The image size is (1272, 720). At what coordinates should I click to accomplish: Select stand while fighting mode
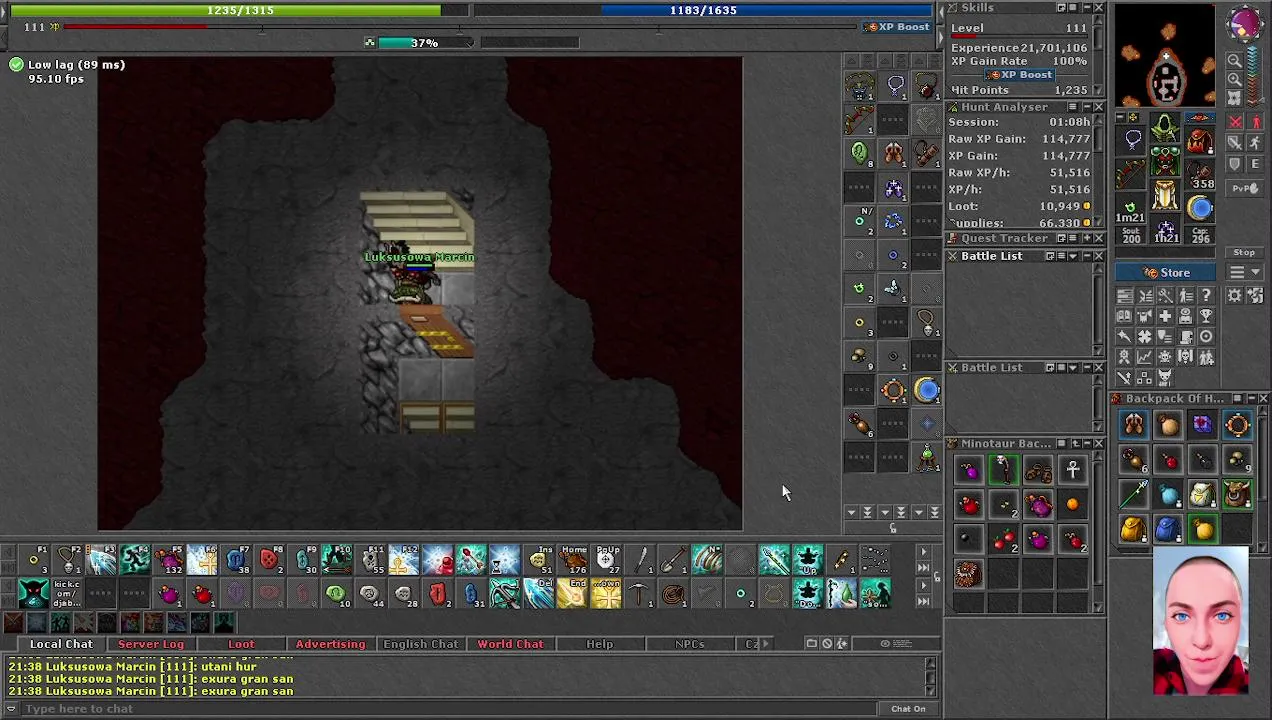pyautogui.click(x=1256, y=121)
